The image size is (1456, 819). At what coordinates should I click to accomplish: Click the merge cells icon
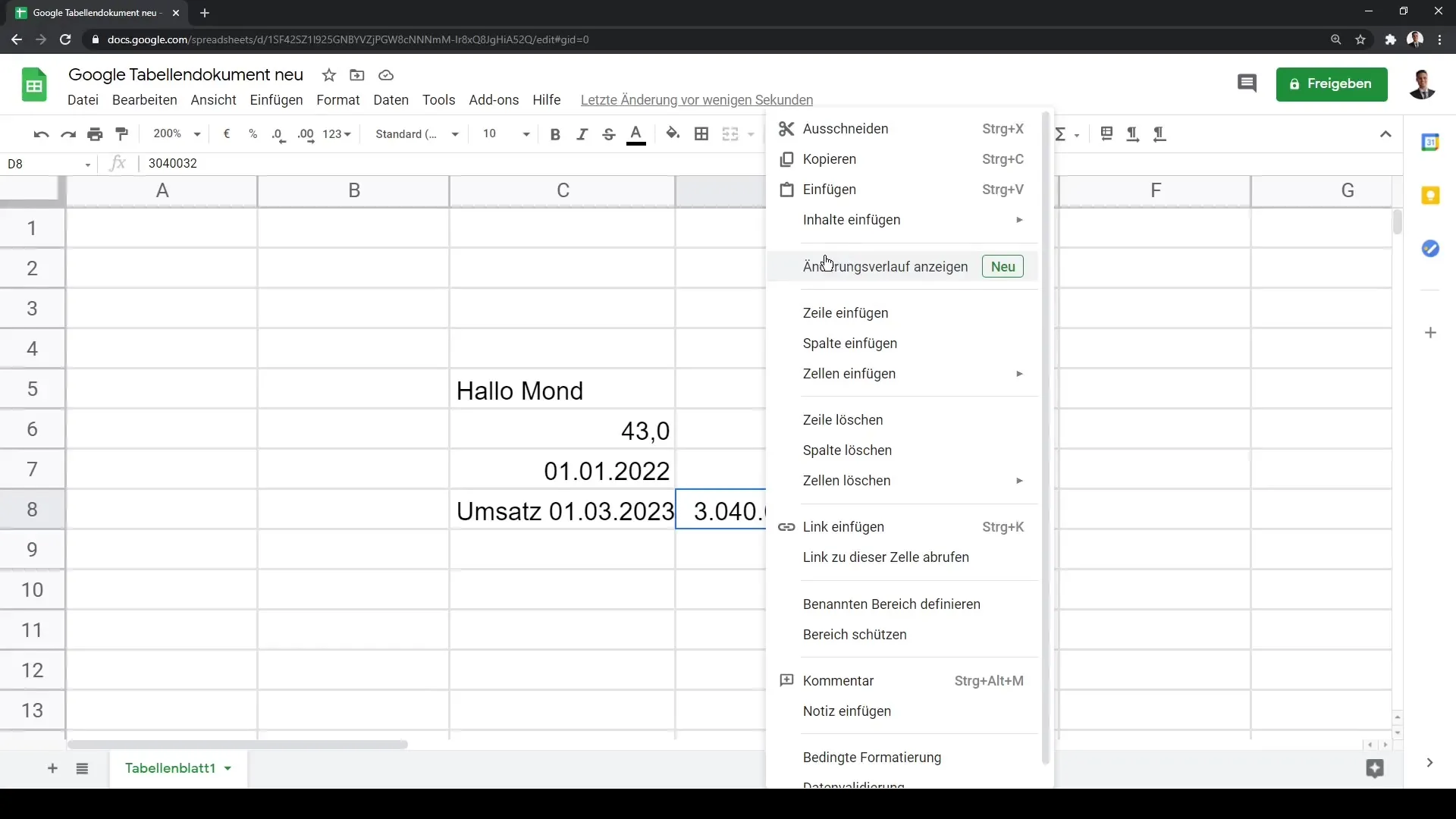tap(730, 134)
